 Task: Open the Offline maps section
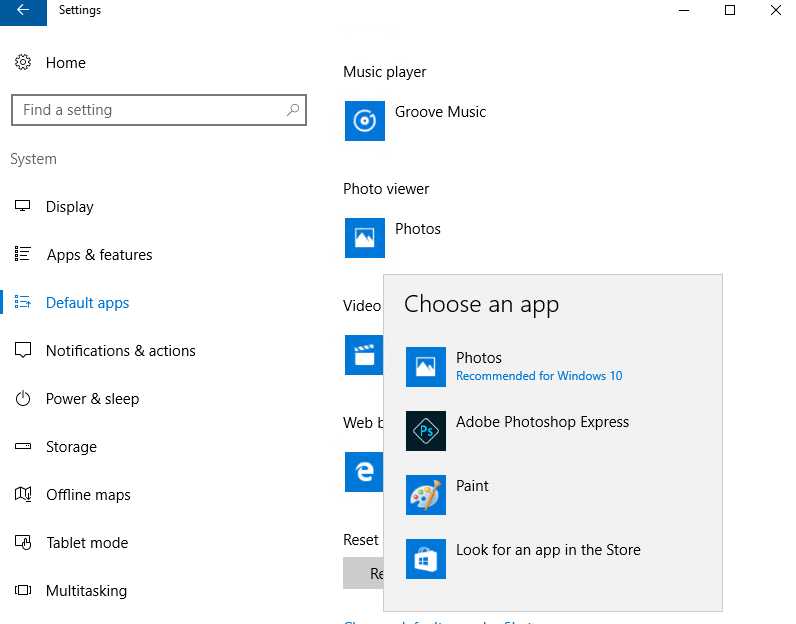pyautogui.click(x=88, y=495)
